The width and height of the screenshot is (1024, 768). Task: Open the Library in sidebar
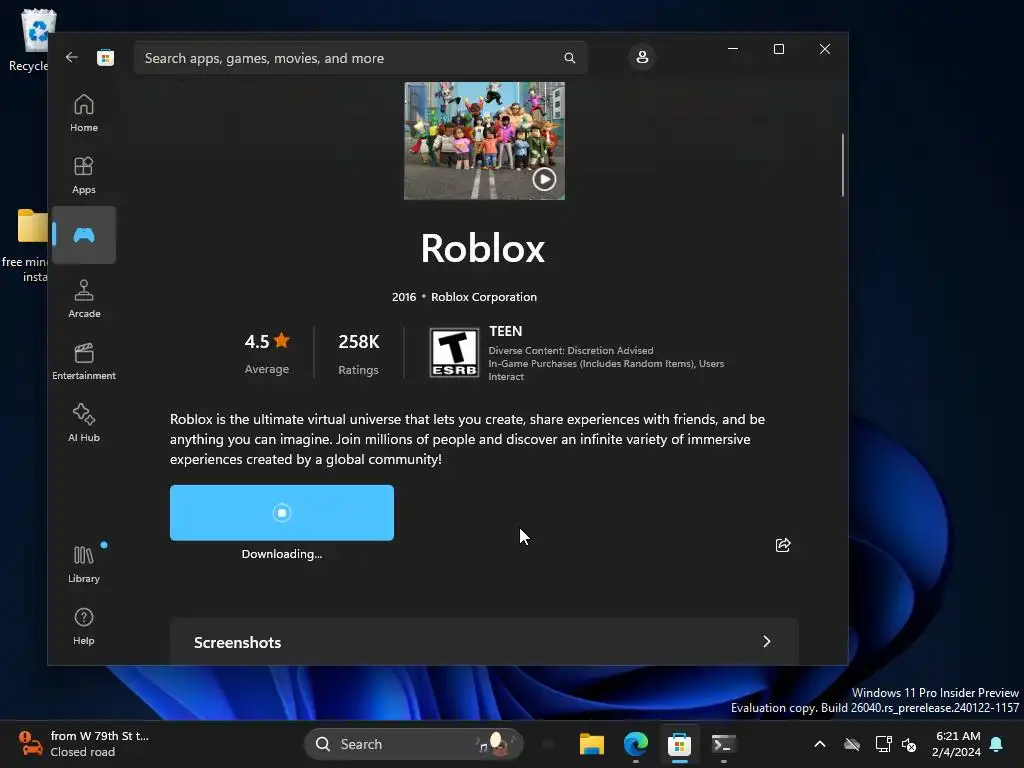point(84,564)
